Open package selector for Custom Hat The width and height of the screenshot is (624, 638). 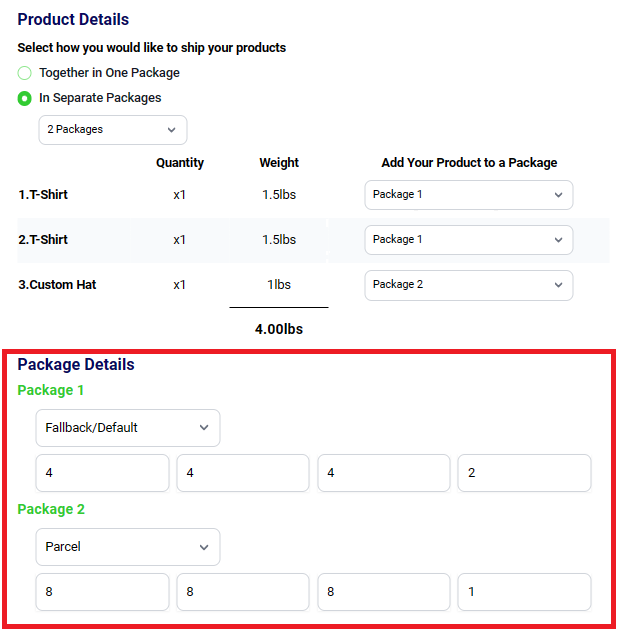[x=469, y=285]
